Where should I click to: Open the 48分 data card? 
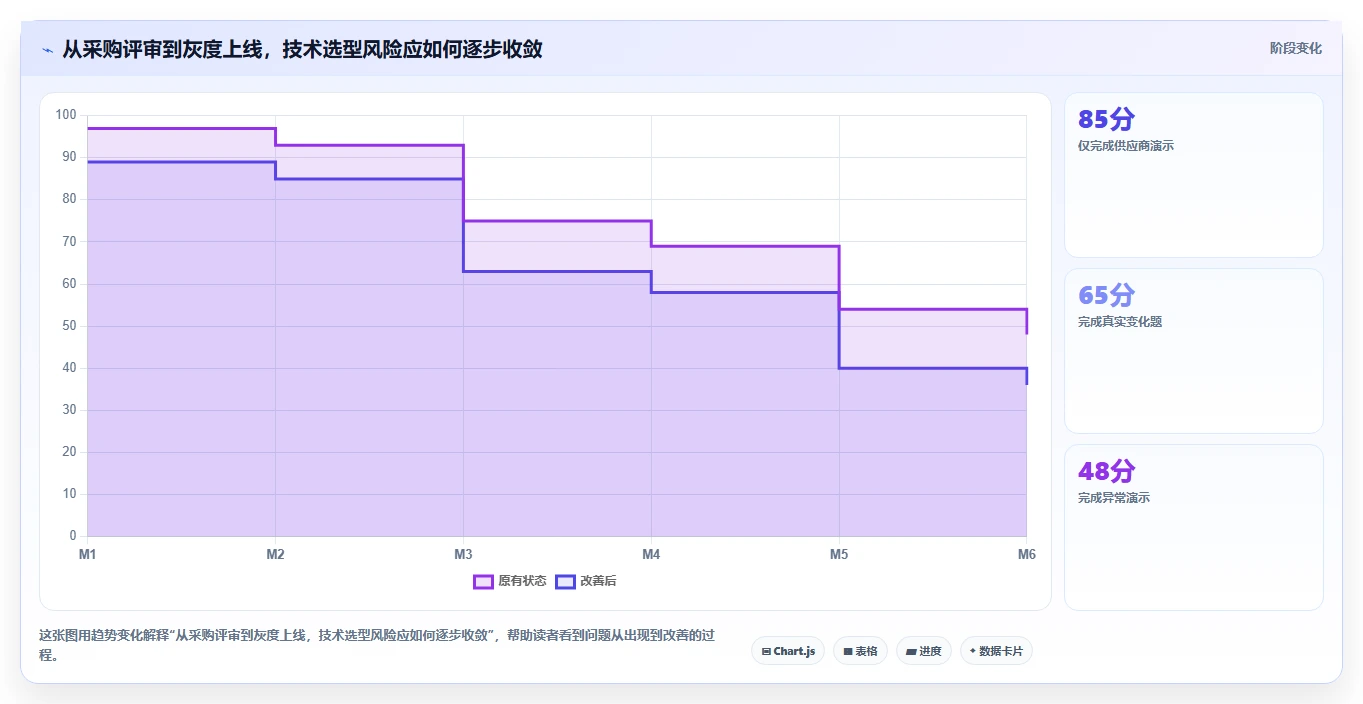[x=1194, y=527]
